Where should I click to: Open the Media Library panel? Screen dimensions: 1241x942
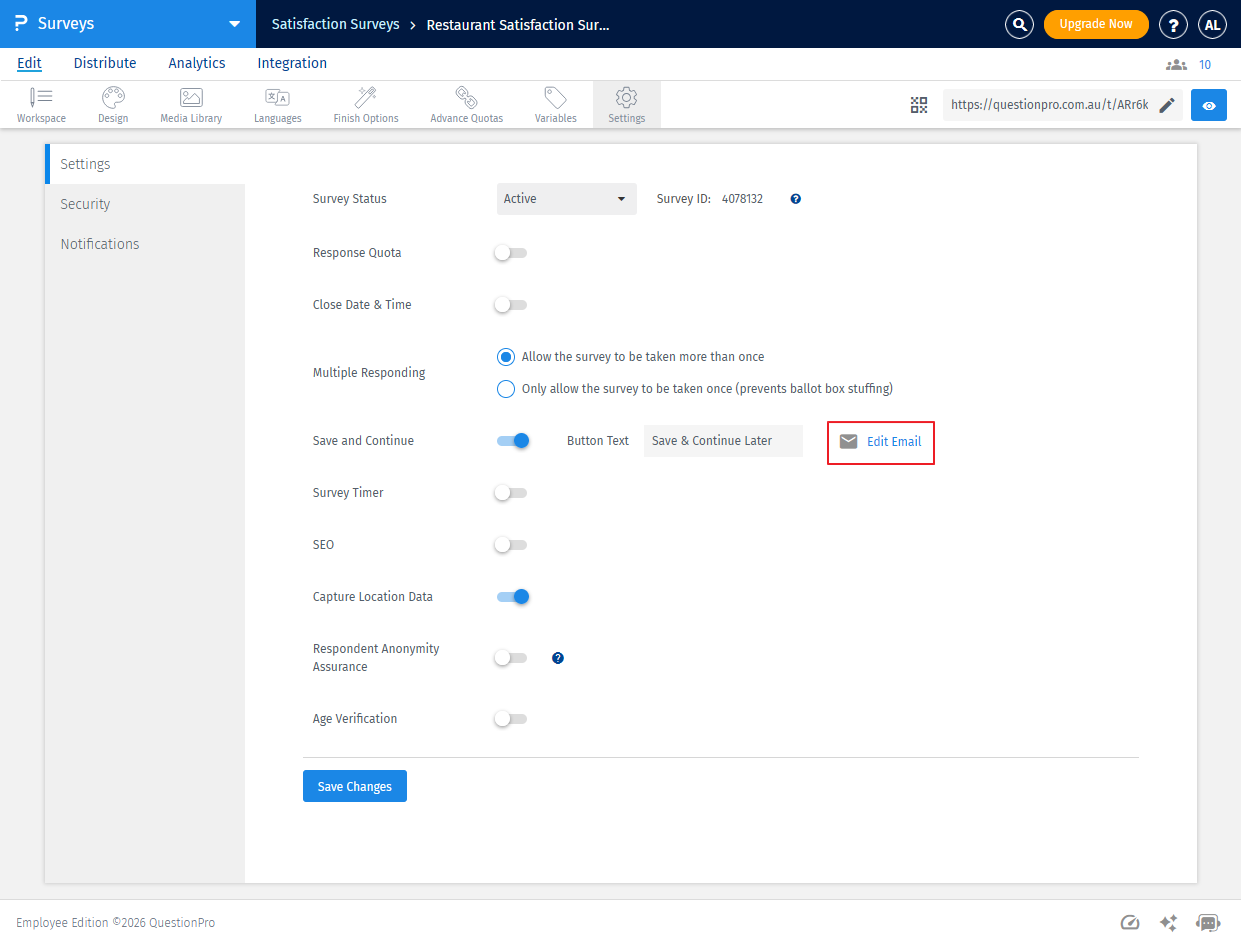(x=190, y=104)
